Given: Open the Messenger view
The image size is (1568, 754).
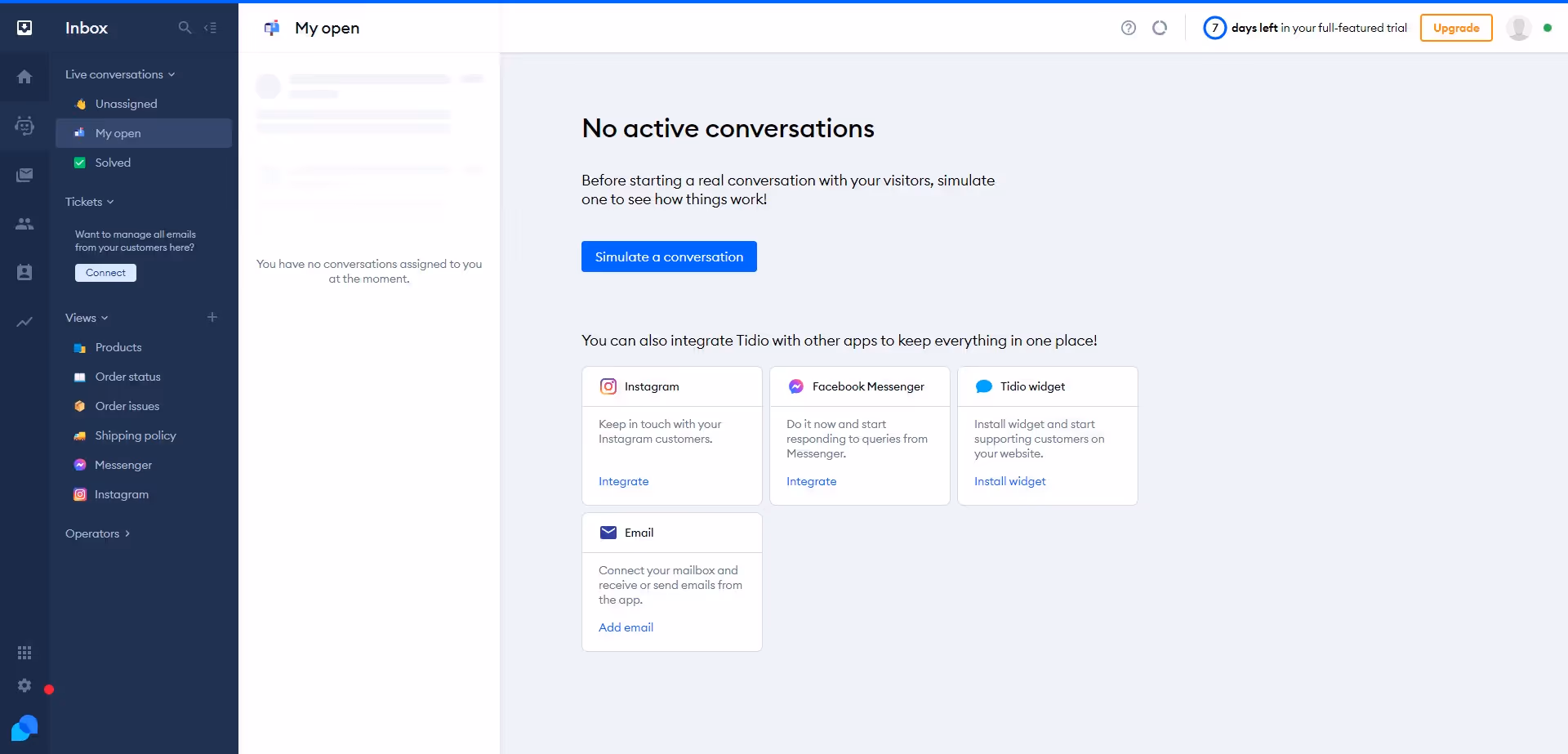Looking at the screenshot, I should [144, 465].
